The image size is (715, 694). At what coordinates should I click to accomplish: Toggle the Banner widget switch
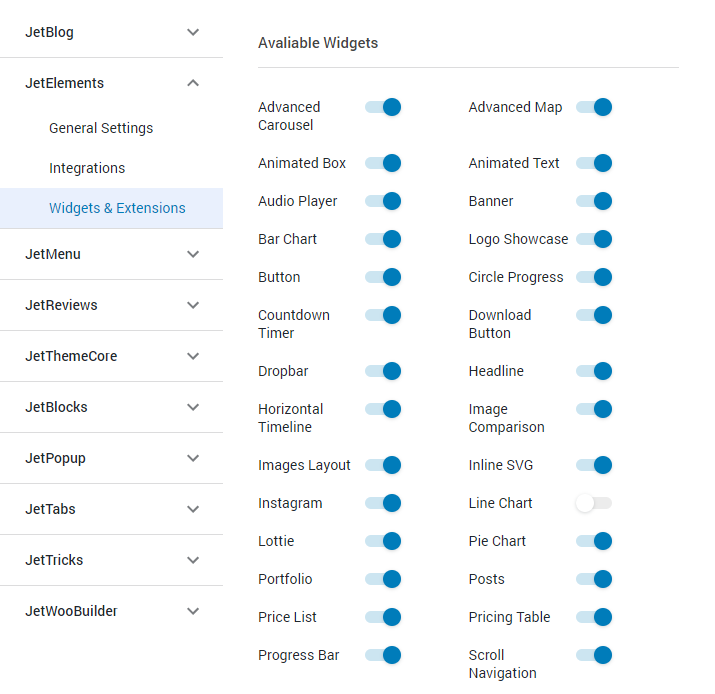594,201
